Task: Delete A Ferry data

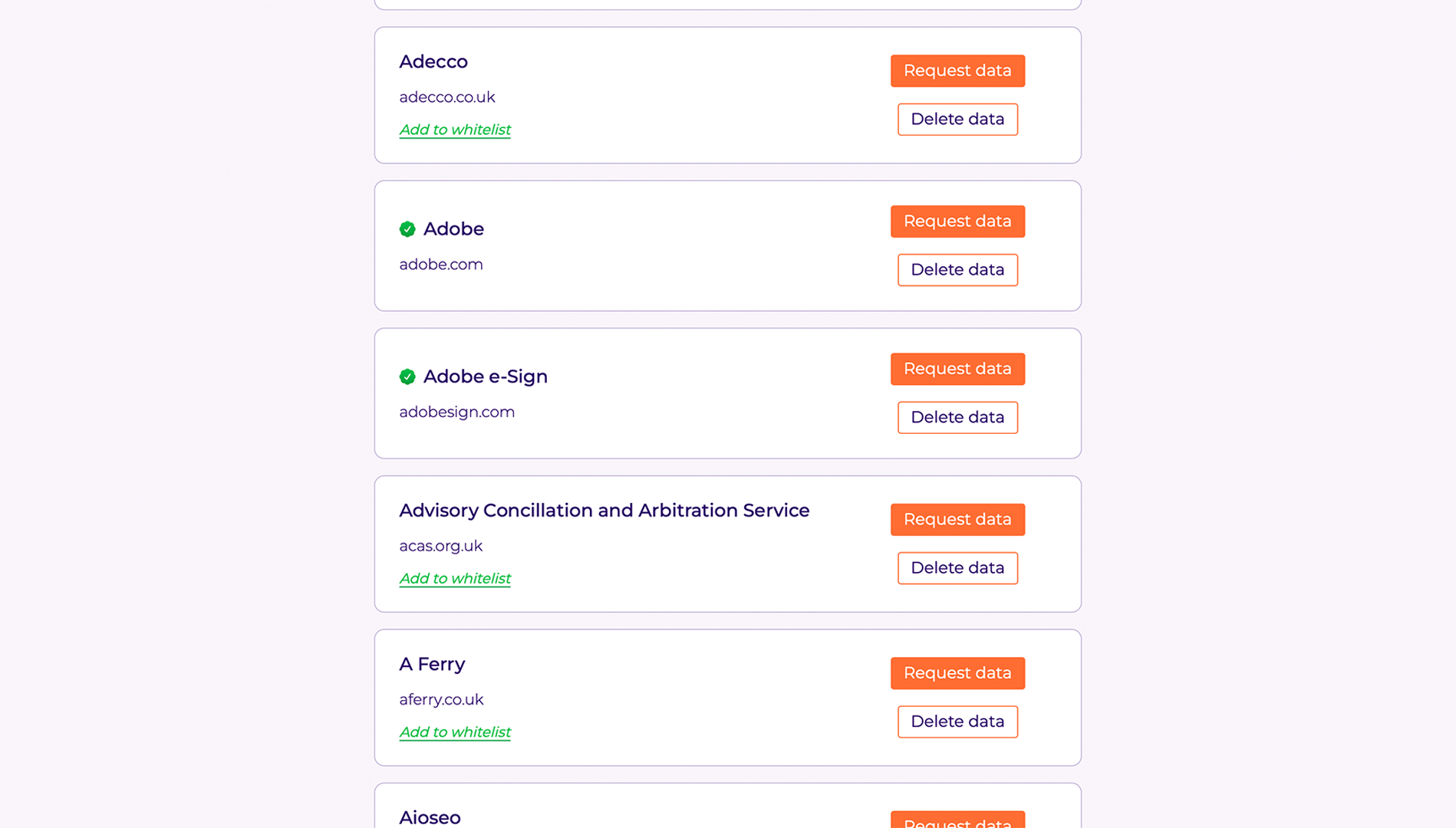Action: click(957, 722)
